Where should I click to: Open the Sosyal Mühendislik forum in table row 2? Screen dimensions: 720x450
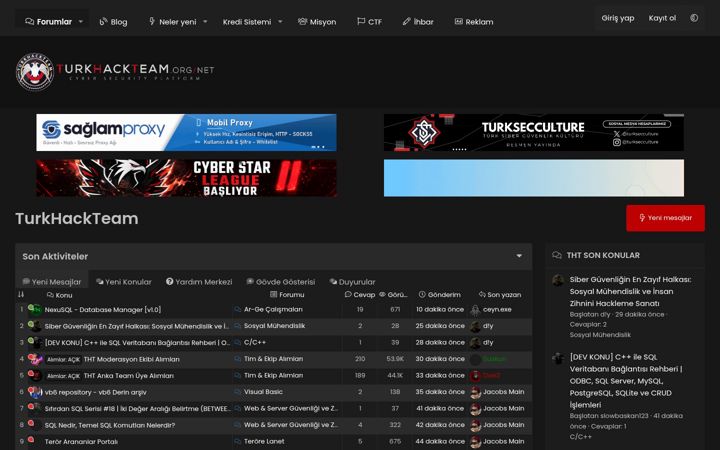tap(275, 326)
